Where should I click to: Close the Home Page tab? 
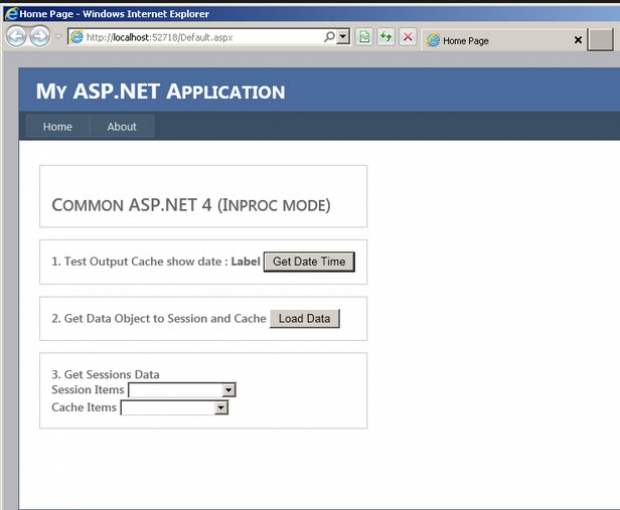tap(578, 40)
